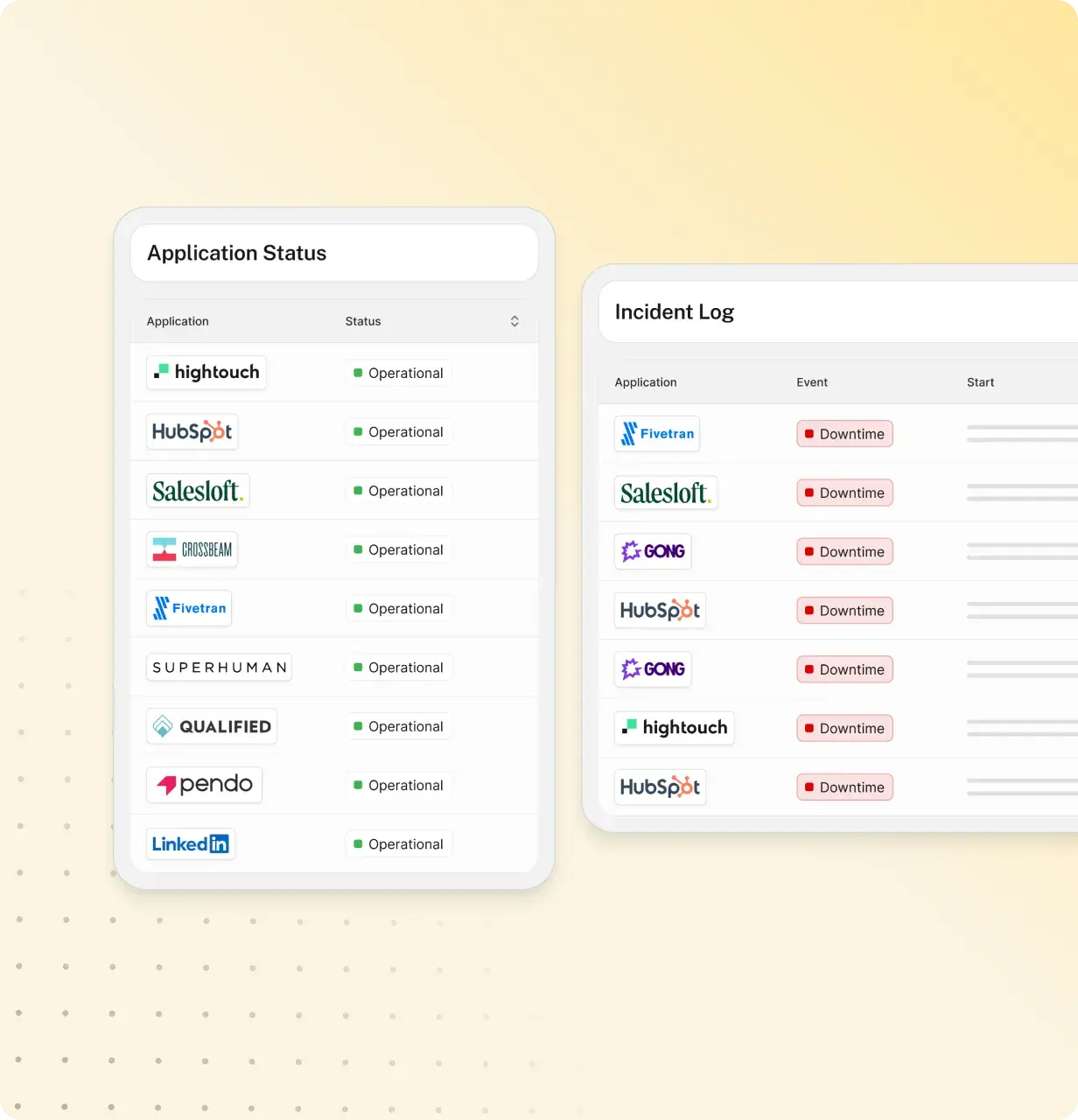Select the Status column header

pos(363,321)
